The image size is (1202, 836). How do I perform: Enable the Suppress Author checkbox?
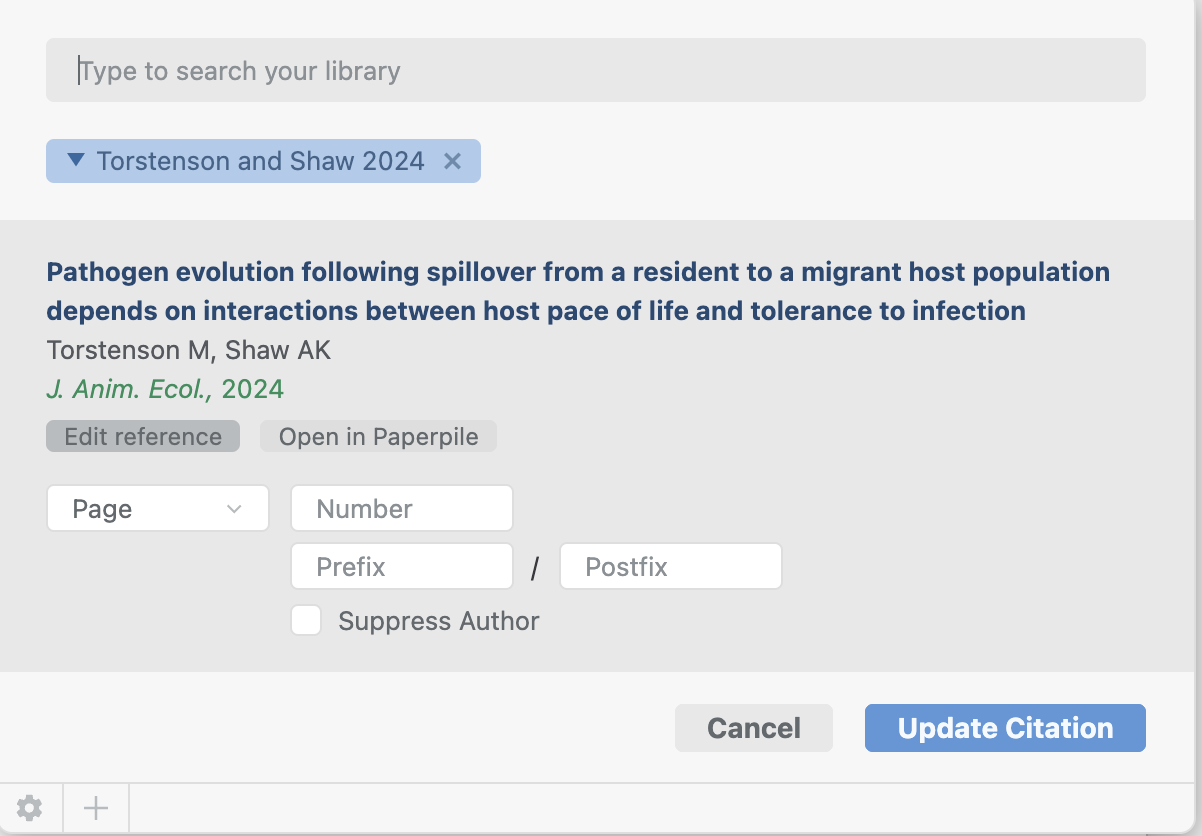[x=306, y=621]
